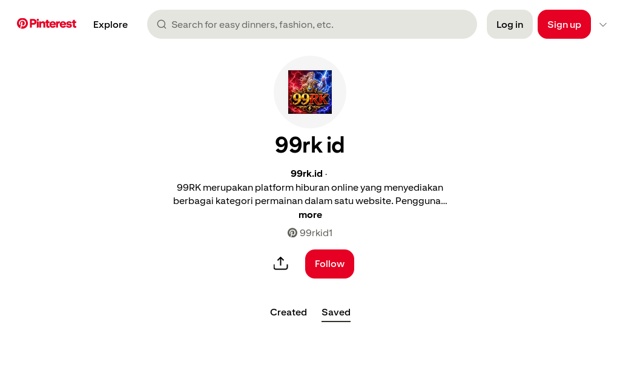Focus the search for easy dinners field
This screenshot has height=370, width=620.
[312, 25]
